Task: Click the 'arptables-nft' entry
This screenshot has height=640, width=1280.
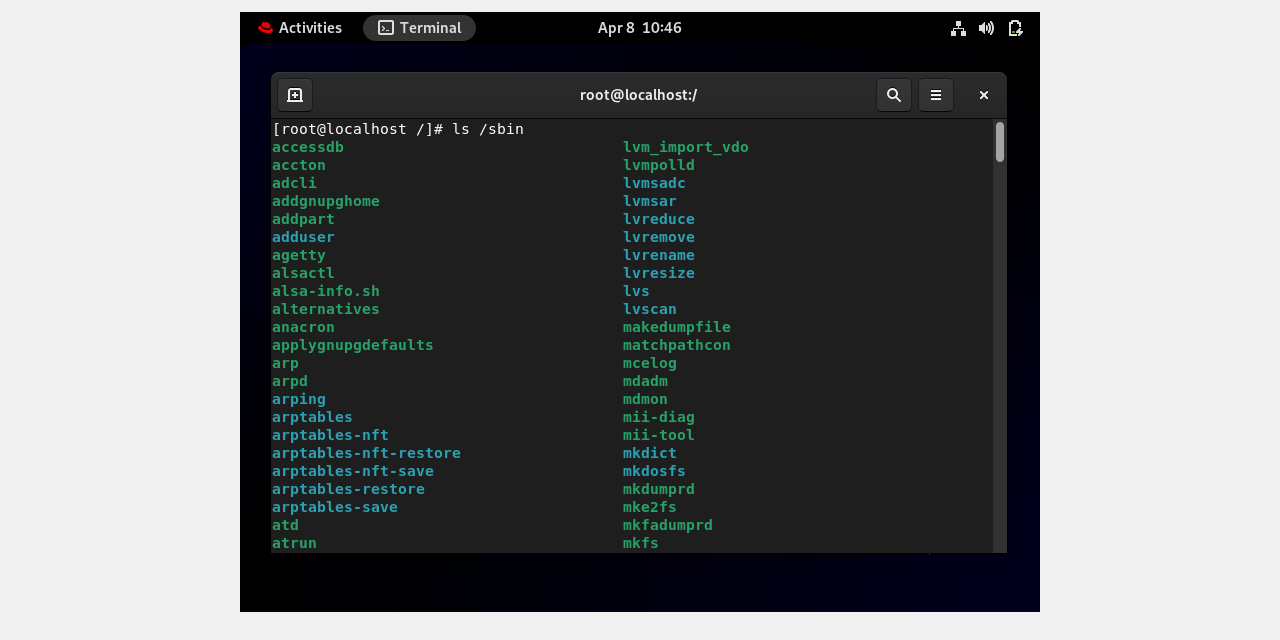Action: click(x=330, y=435)
